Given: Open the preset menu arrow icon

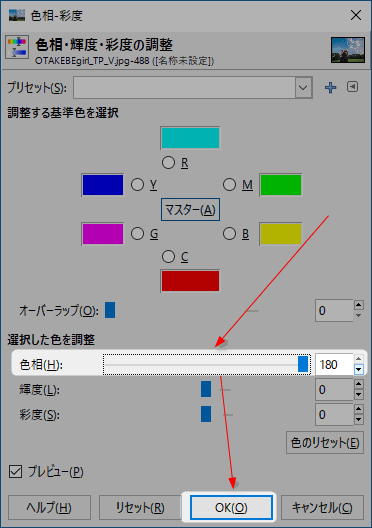Looking at the screenshot, I should tap(352, 87).
